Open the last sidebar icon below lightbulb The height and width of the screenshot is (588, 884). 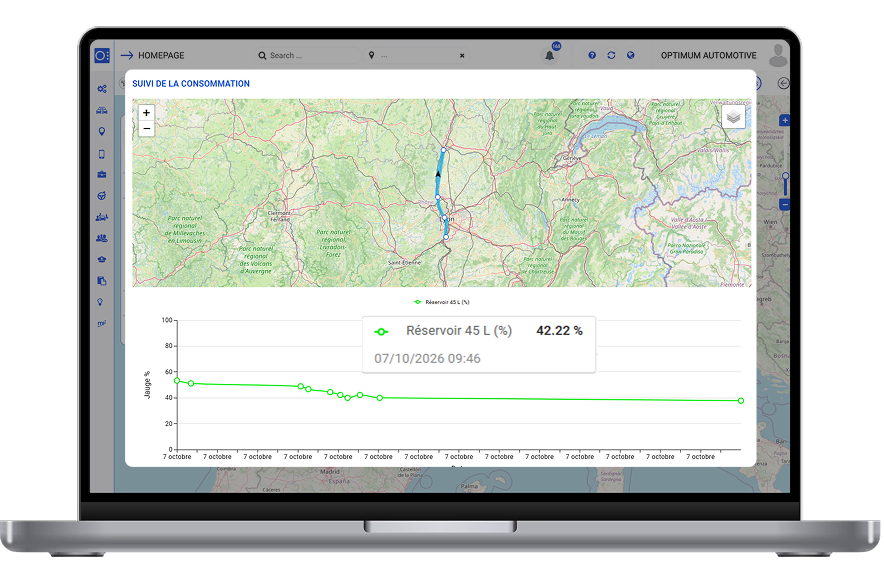101,323
